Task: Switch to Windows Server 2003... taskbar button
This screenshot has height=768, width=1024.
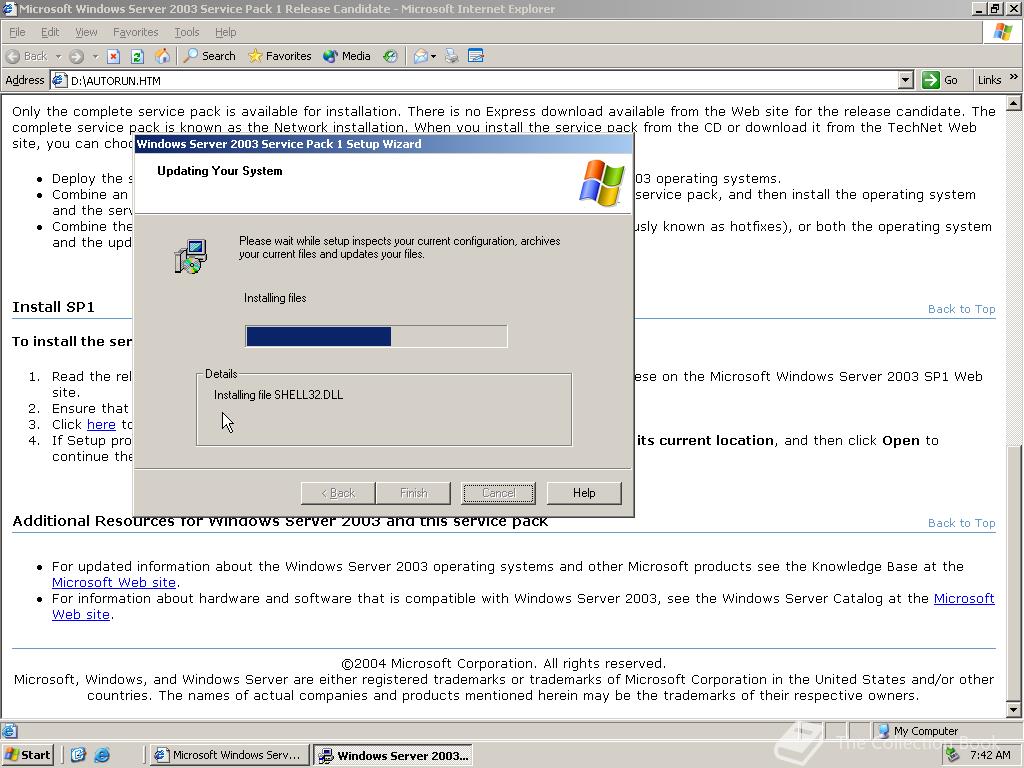Action: click(x=393, y=756)
